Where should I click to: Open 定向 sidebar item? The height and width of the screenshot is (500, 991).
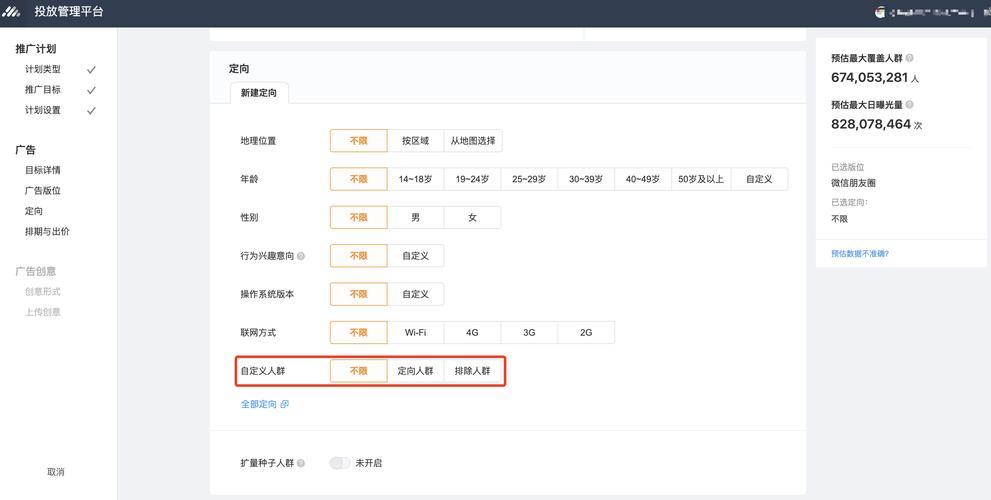pos(34,211)
